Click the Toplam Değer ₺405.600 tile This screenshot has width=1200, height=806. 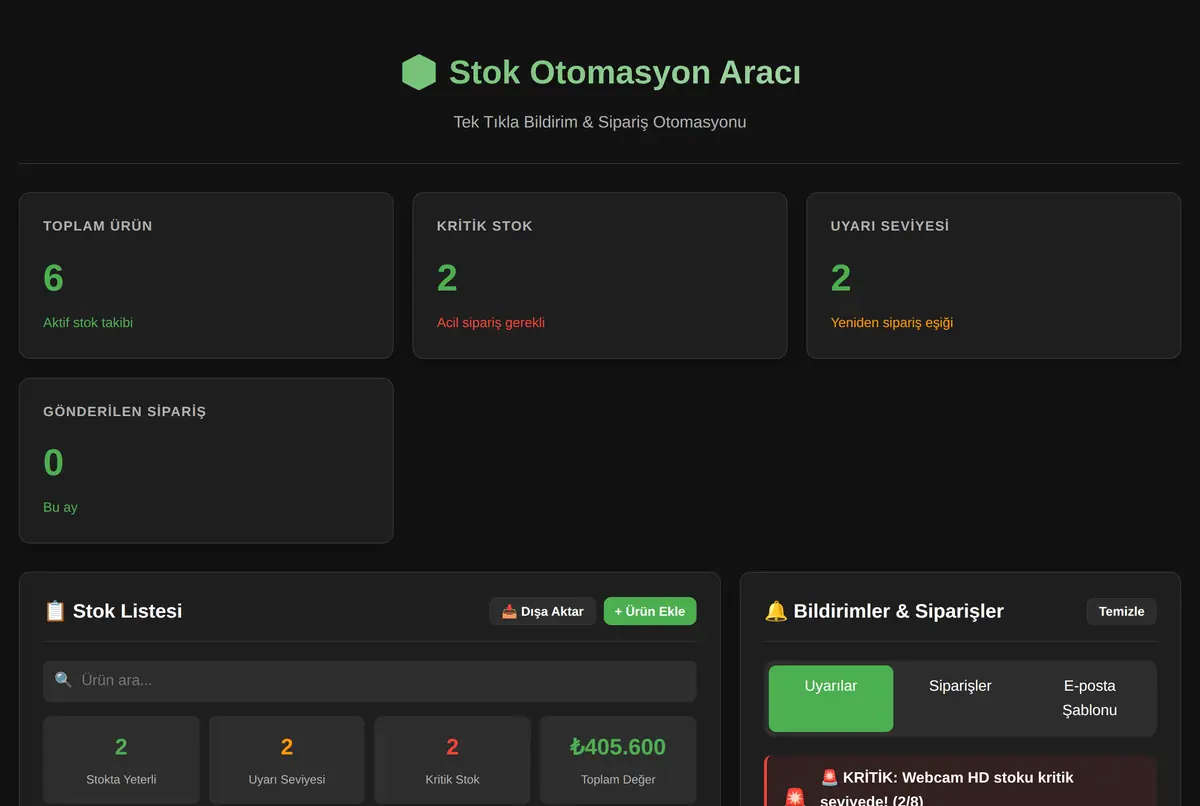[x=618, y=761]
